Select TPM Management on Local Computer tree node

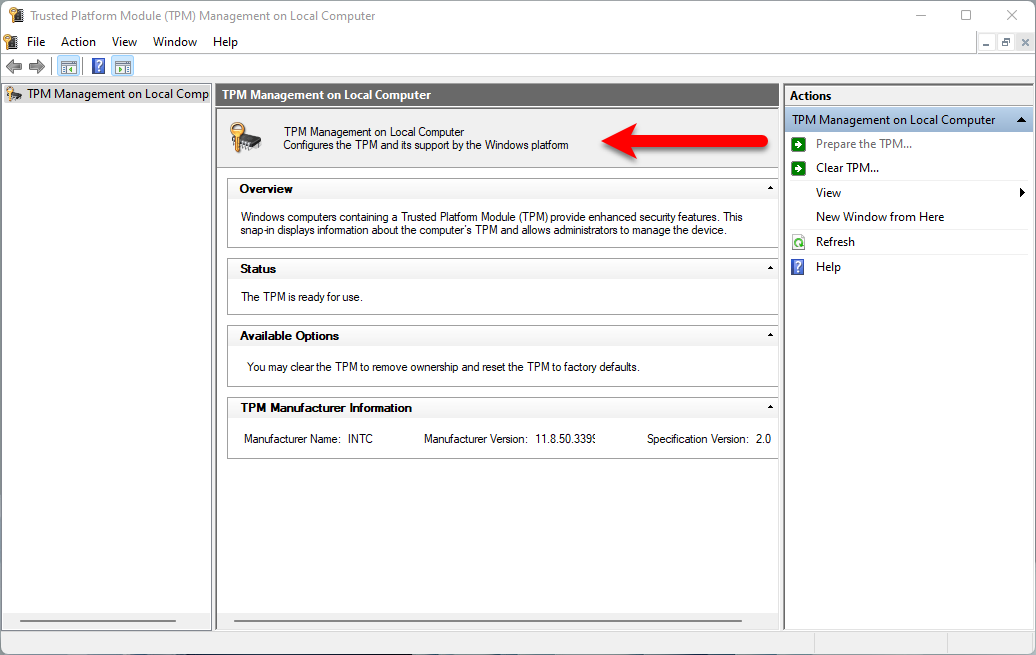(x=107, y=94)
